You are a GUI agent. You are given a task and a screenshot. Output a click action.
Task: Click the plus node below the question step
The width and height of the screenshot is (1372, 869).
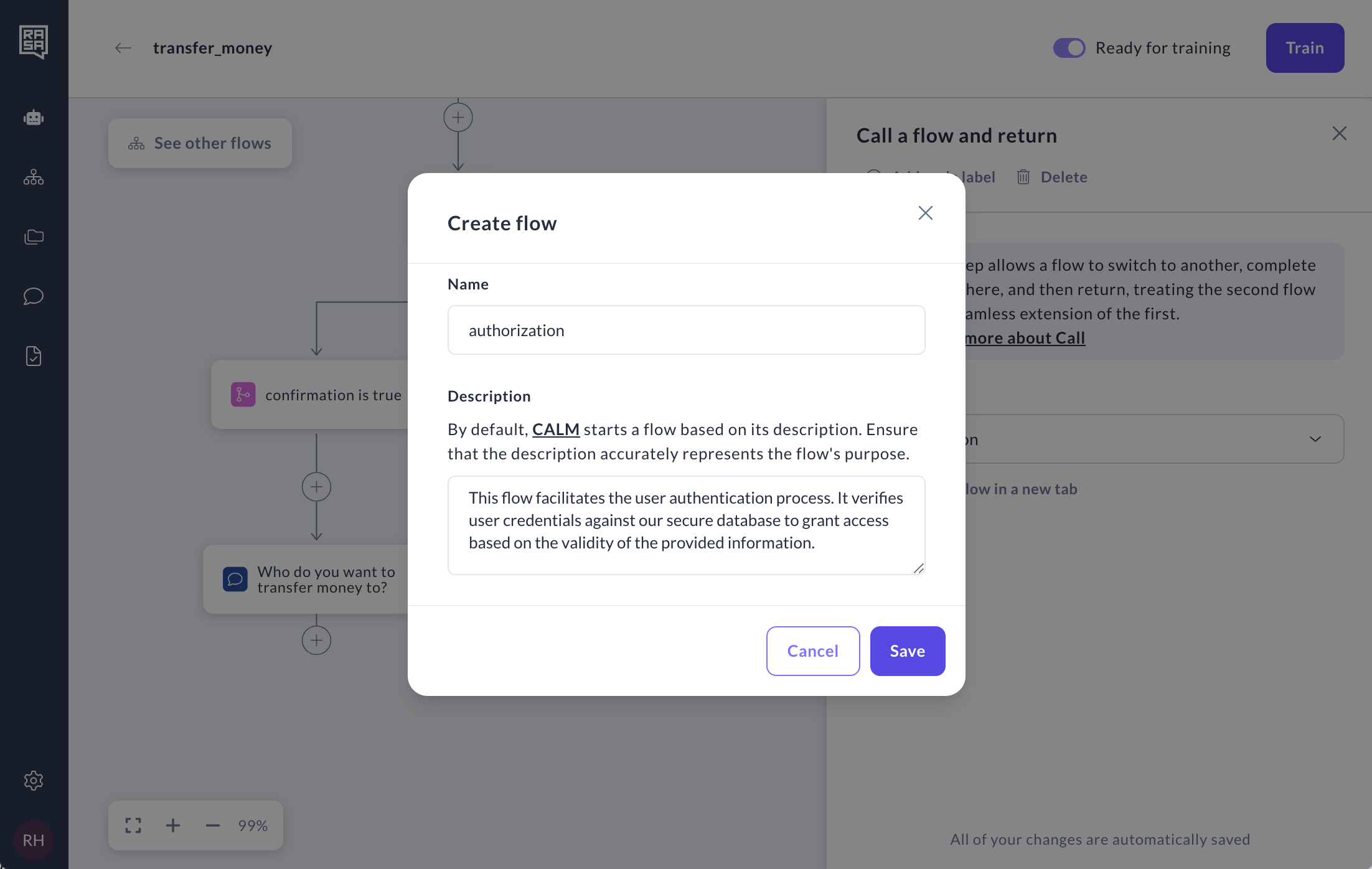coord(317,639)
